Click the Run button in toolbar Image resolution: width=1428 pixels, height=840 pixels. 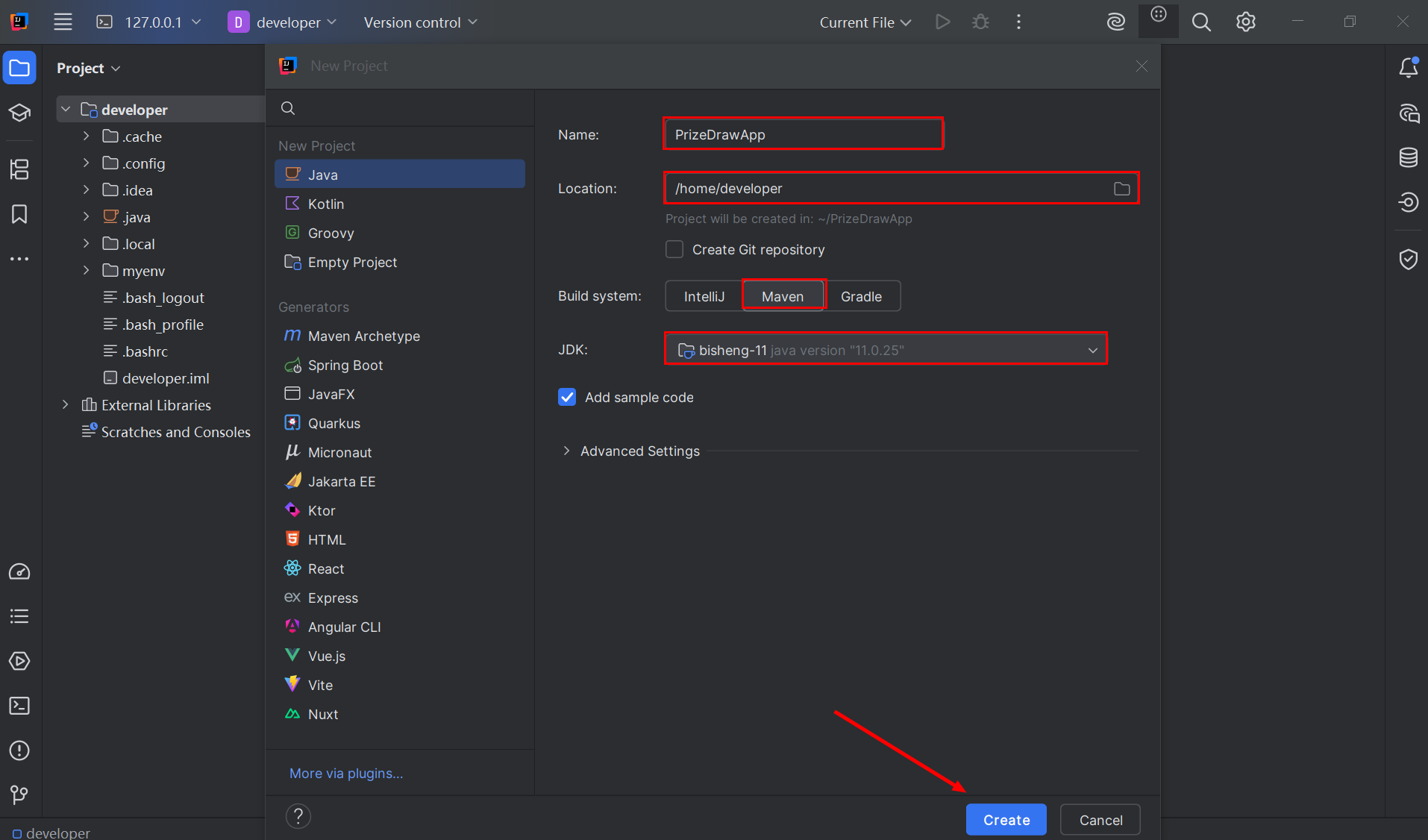coord(943,22)
